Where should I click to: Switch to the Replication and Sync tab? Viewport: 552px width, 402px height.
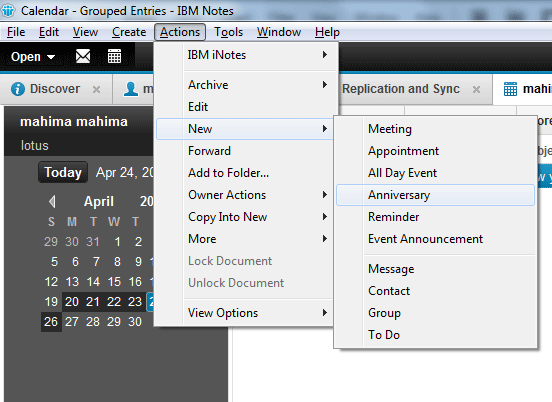pyautogui.click(x=401, y=89)
